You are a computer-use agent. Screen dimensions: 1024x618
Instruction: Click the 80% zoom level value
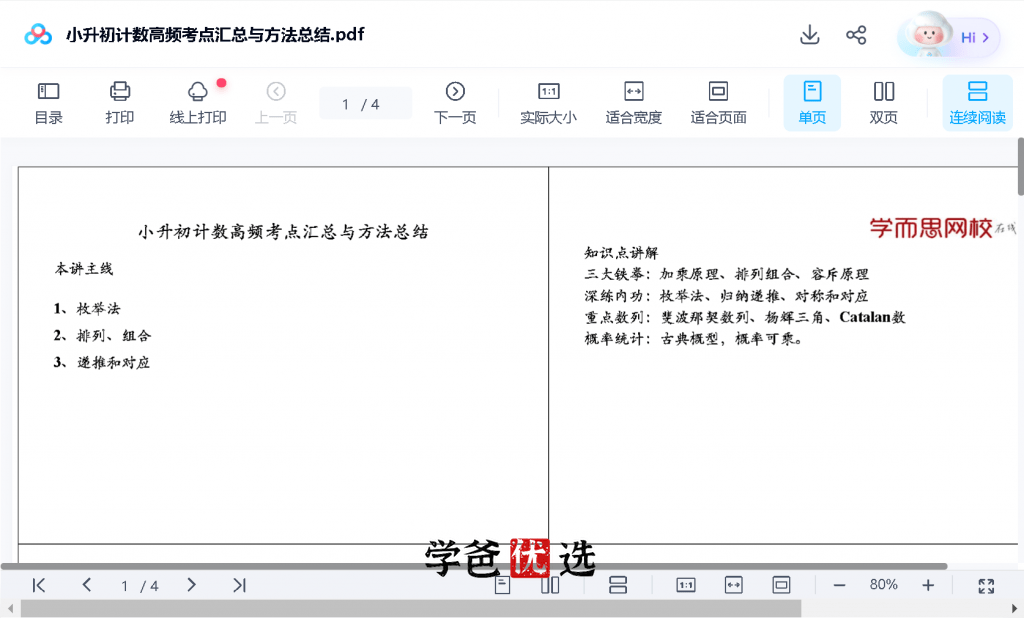[884, 585]
